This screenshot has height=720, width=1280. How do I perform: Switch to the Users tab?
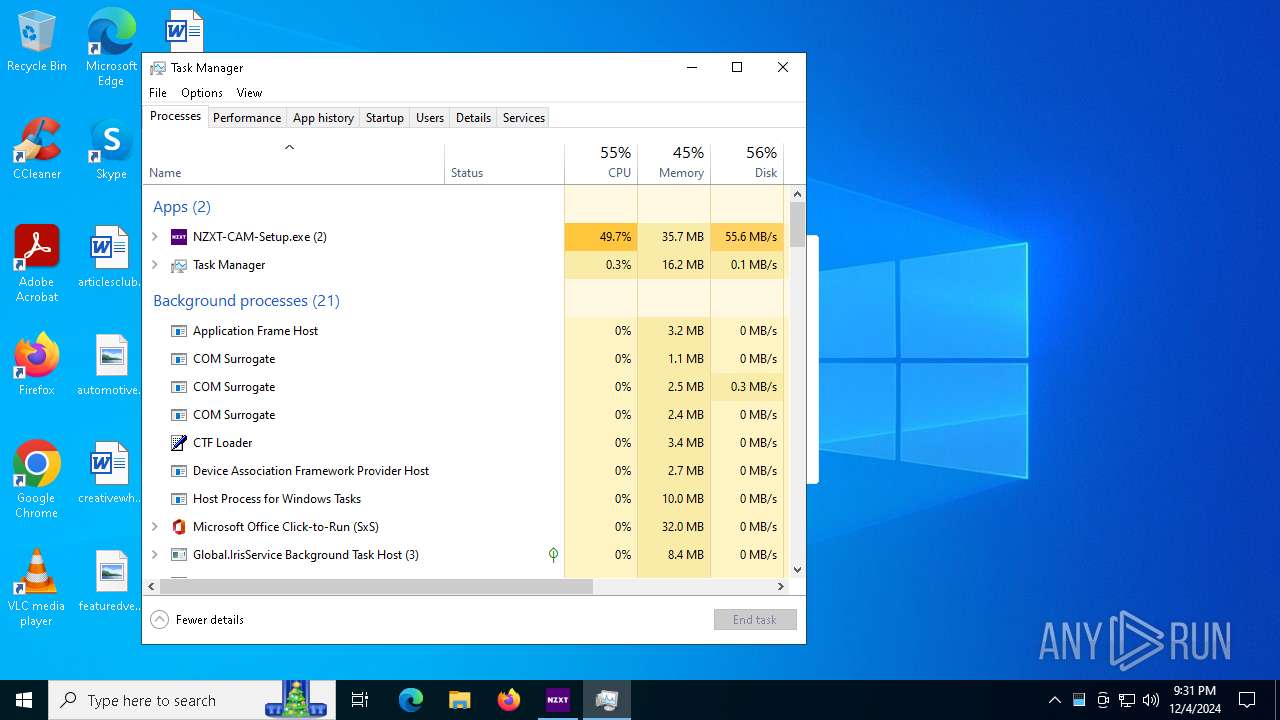coord(430,118)
